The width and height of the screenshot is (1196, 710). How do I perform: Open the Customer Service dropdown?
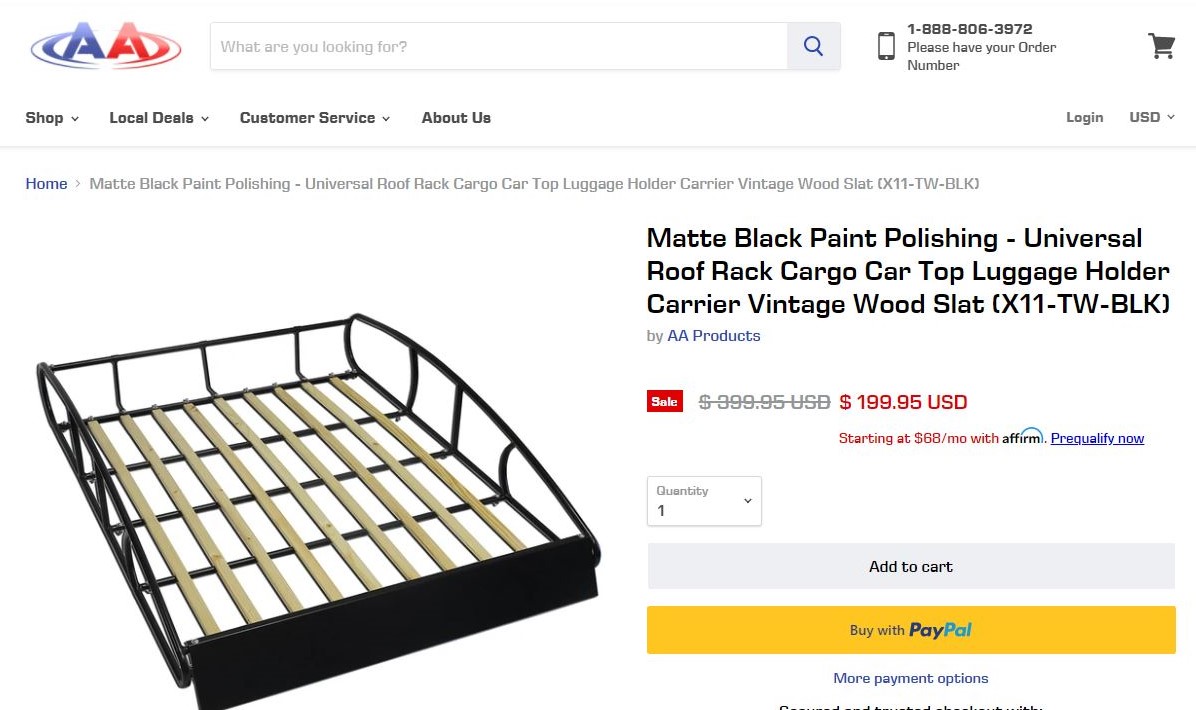[x=315, y=118]
